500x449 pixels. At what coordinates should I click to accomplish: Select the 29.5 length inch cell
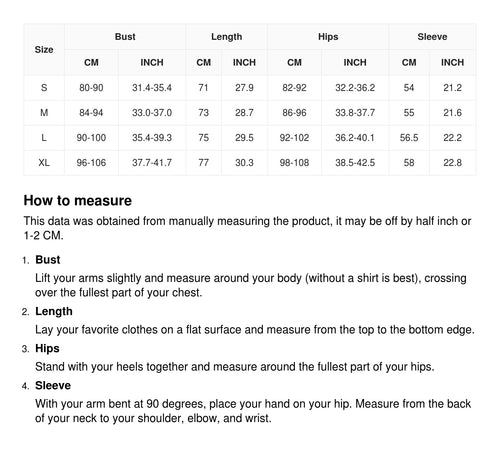(x=244, y=138)
